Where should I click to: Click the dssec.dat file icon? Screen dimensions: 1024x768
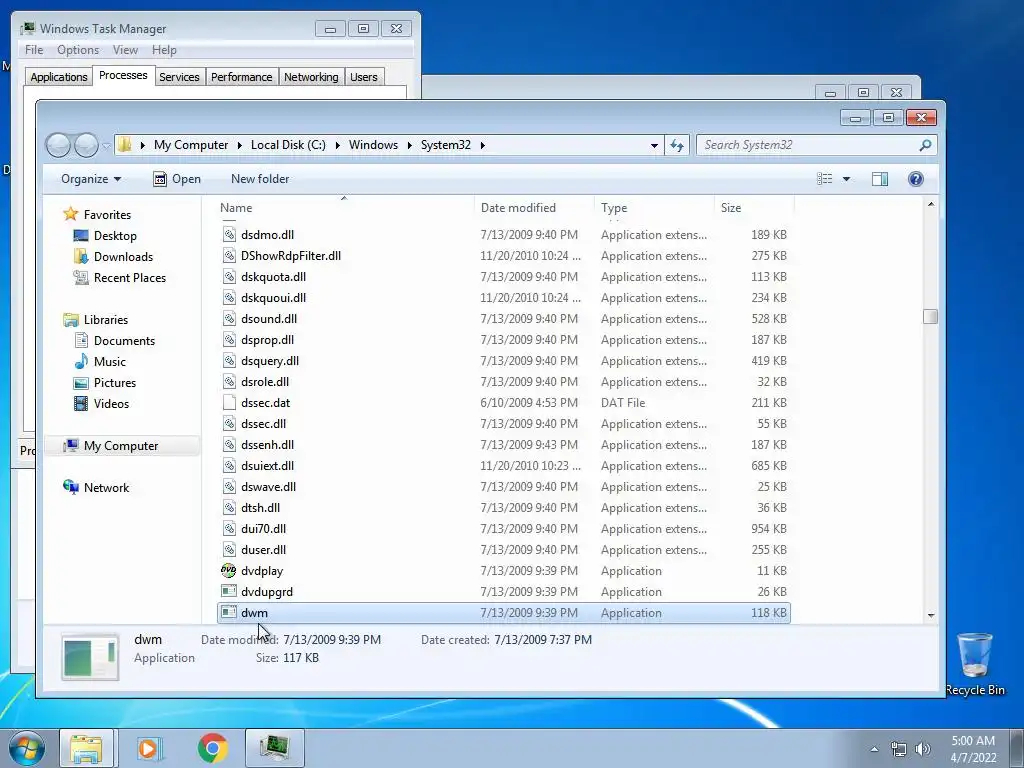(x=229, y=402)
